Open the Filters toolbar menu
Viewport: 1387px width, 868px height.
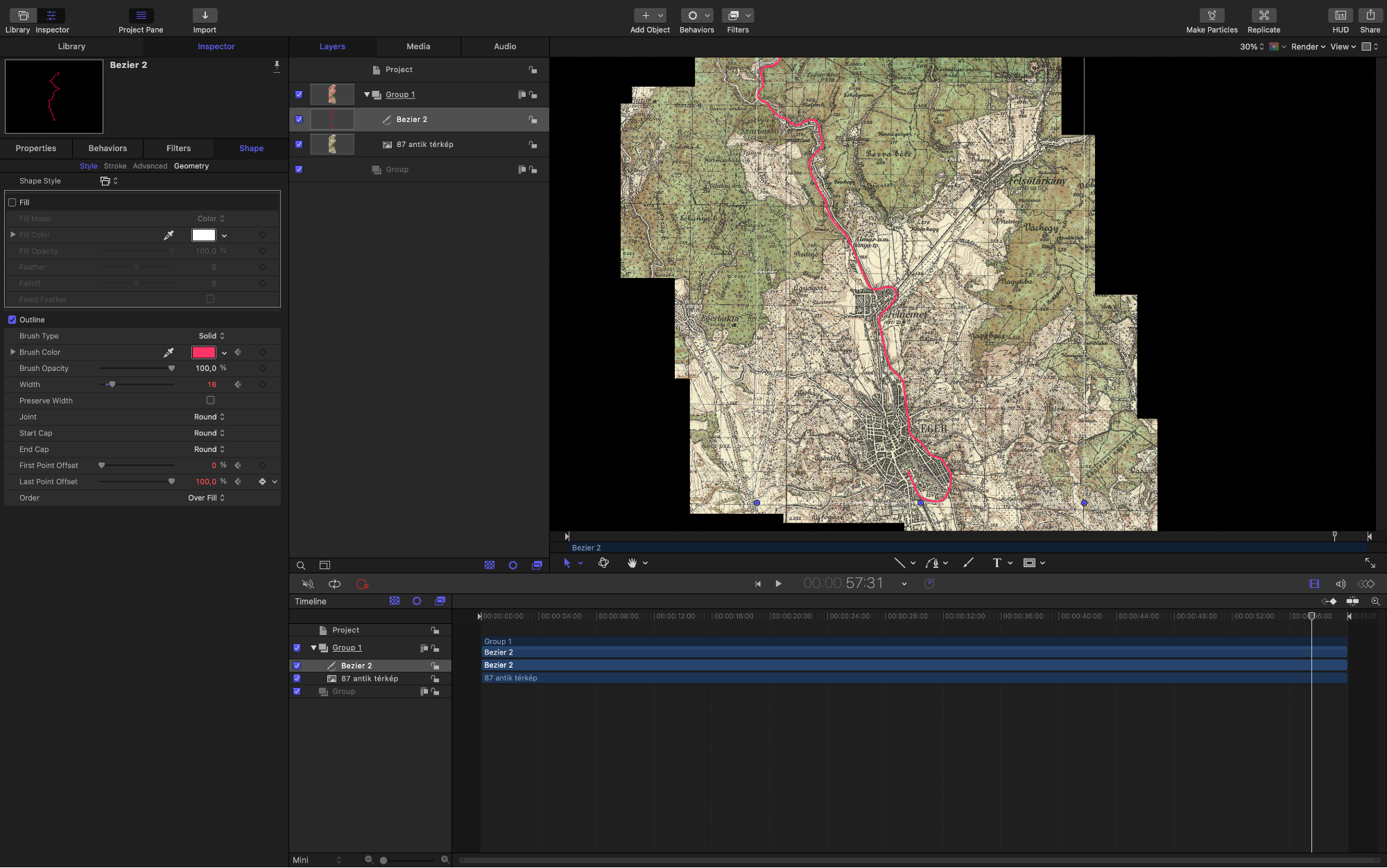(738, 15)
